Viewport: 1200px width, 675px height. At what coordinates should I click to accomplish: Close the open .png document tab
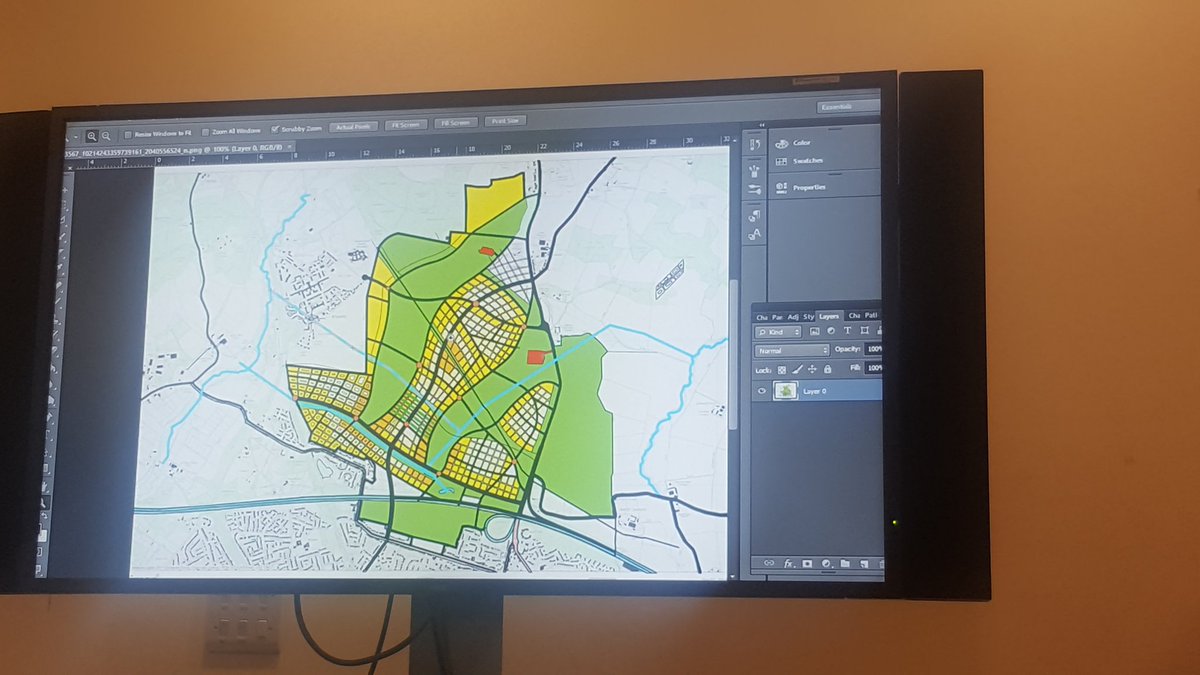[x=289, y=146]
